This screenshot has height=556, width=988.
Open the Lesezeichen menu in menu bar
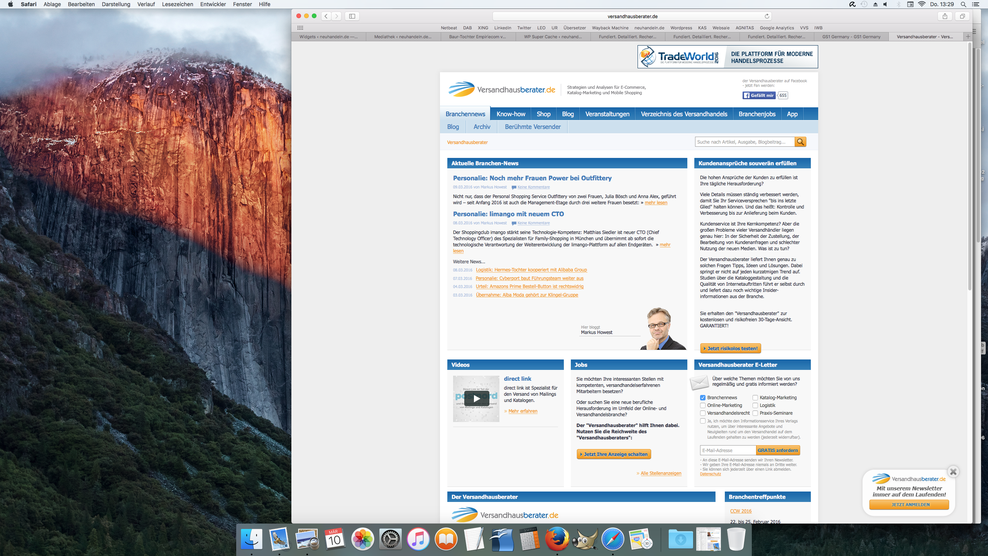click(177, 4)
